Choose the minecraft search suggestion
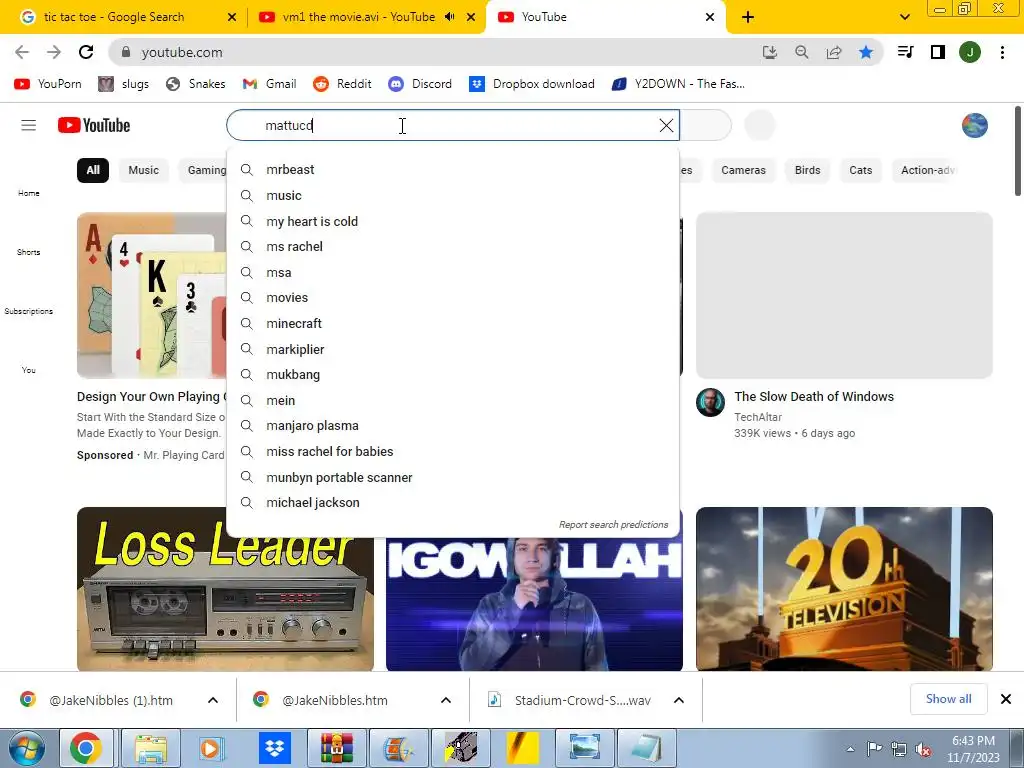1024x768 pixels. tap(453, 323)
